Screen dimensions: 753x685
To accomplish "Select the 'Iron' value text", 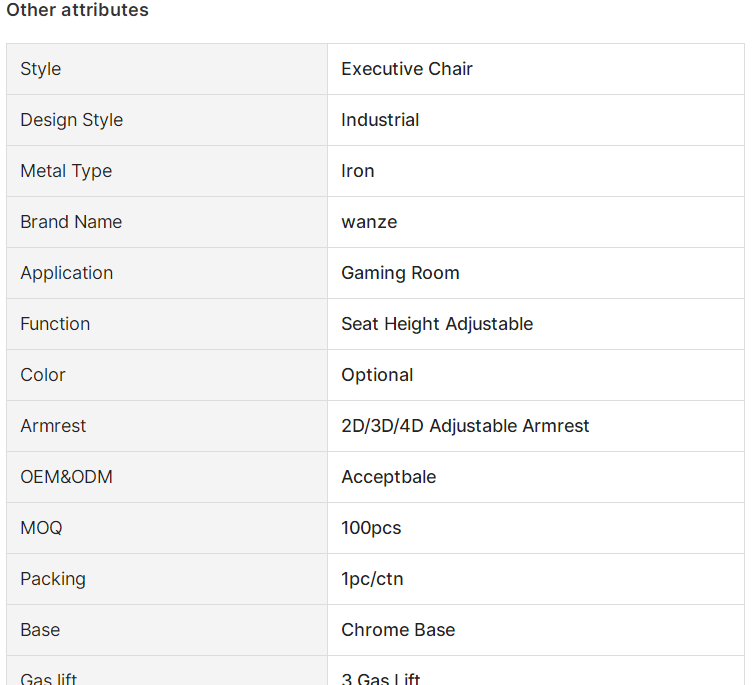I will pyautogui.click(x=358, y=171).
